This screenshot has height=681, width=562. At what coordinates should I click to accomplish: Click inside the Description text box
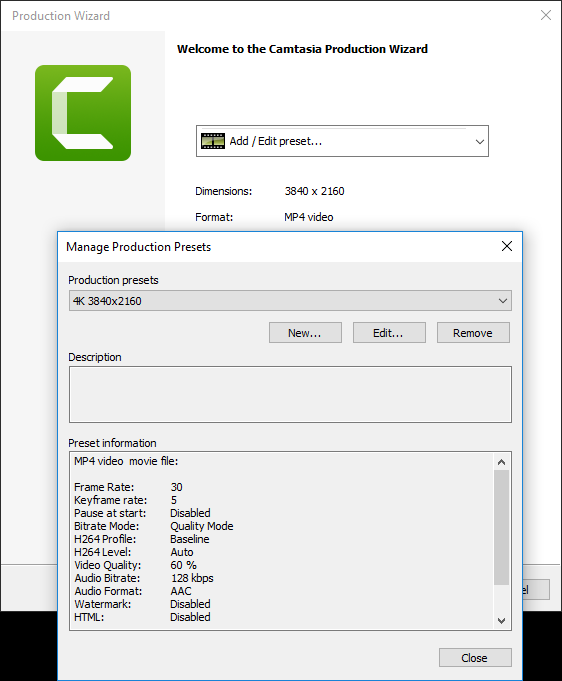(290, 394)
